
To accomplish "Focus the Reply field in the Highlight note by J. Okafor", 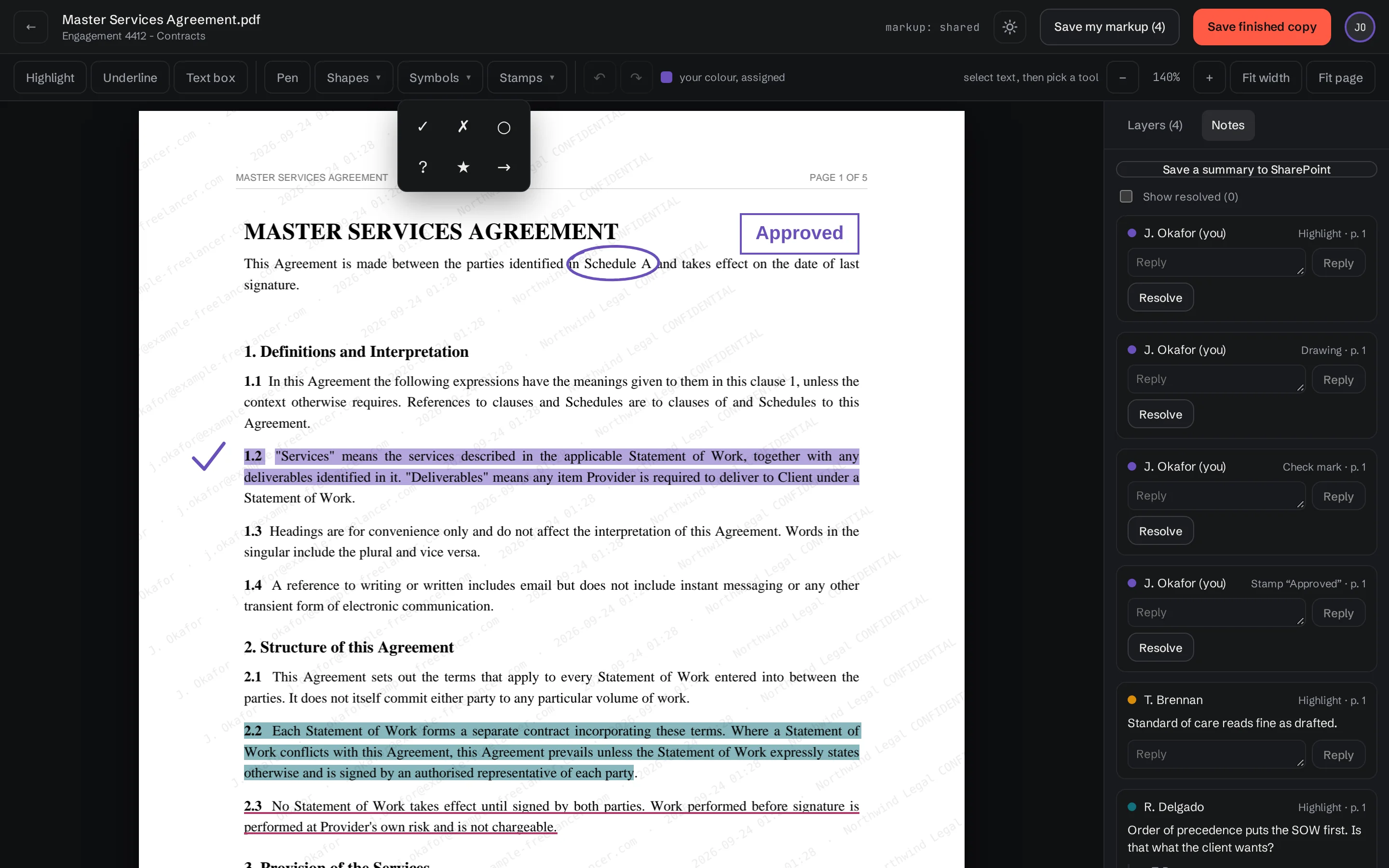I will tap(1216, 262).
